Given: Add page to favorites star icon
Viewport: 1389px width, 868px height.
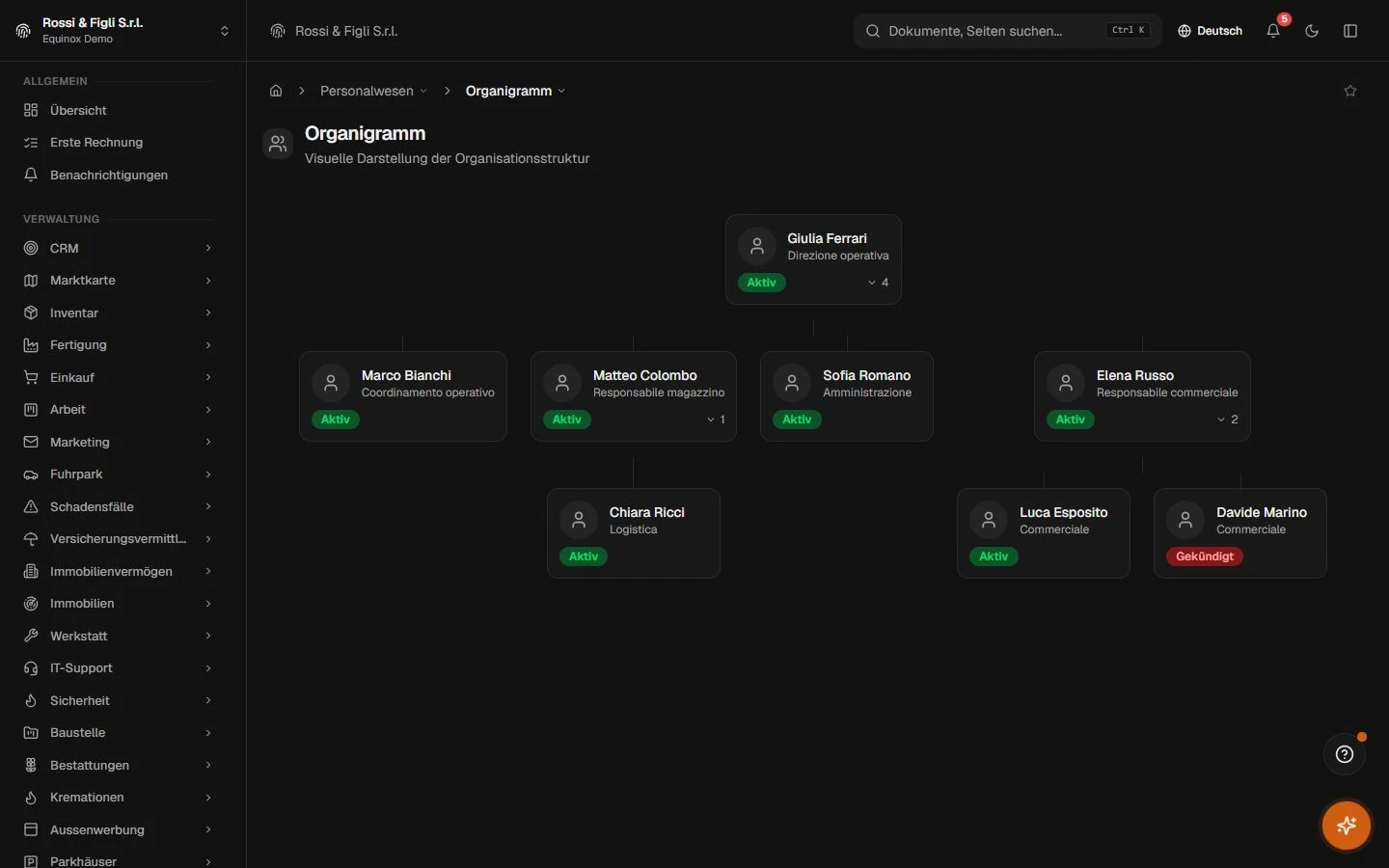Looking at the screenshot, I should (x=1350, y=91).
